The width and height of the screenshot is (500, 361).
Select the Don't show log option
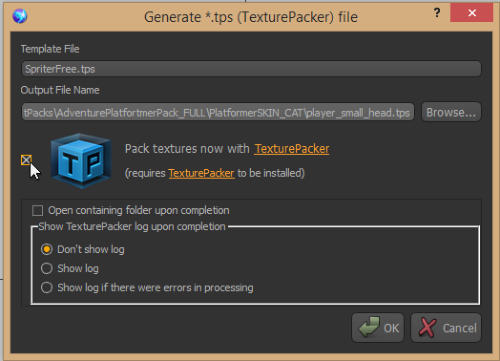[x=46, y=249]
